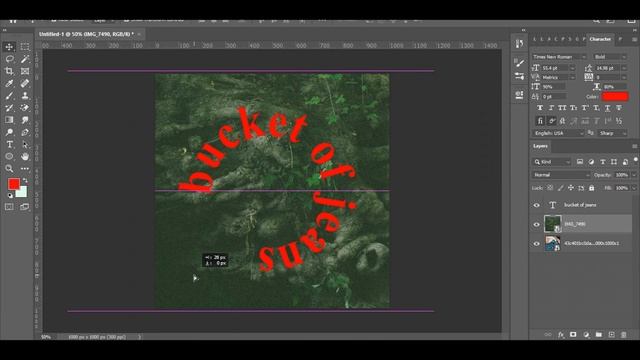Viewport: 640px width, 360px height.
Task: Open the Opacity slider dropdown
Action: coord(634,175)
